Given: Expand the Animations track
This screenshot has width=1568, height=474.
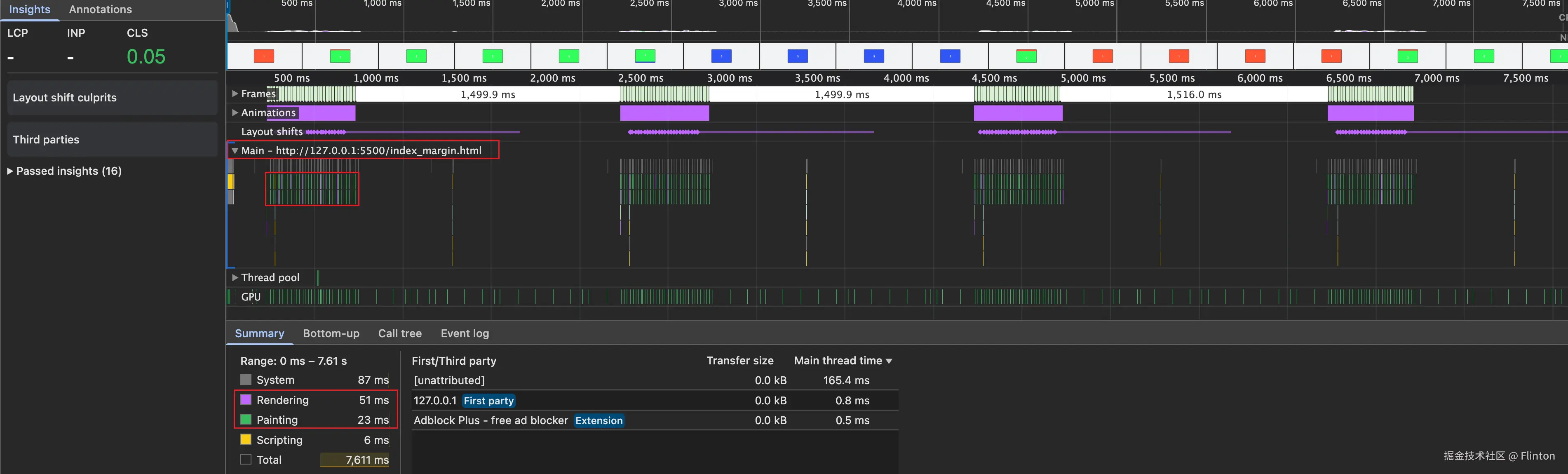Looking at the screenshot, I should coord(235,113).
